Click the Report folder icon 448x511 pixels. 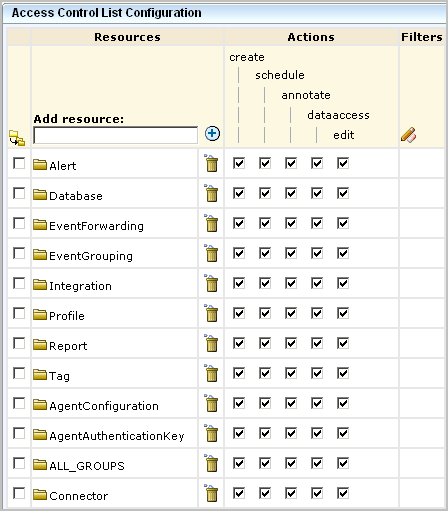coord(40,344)
